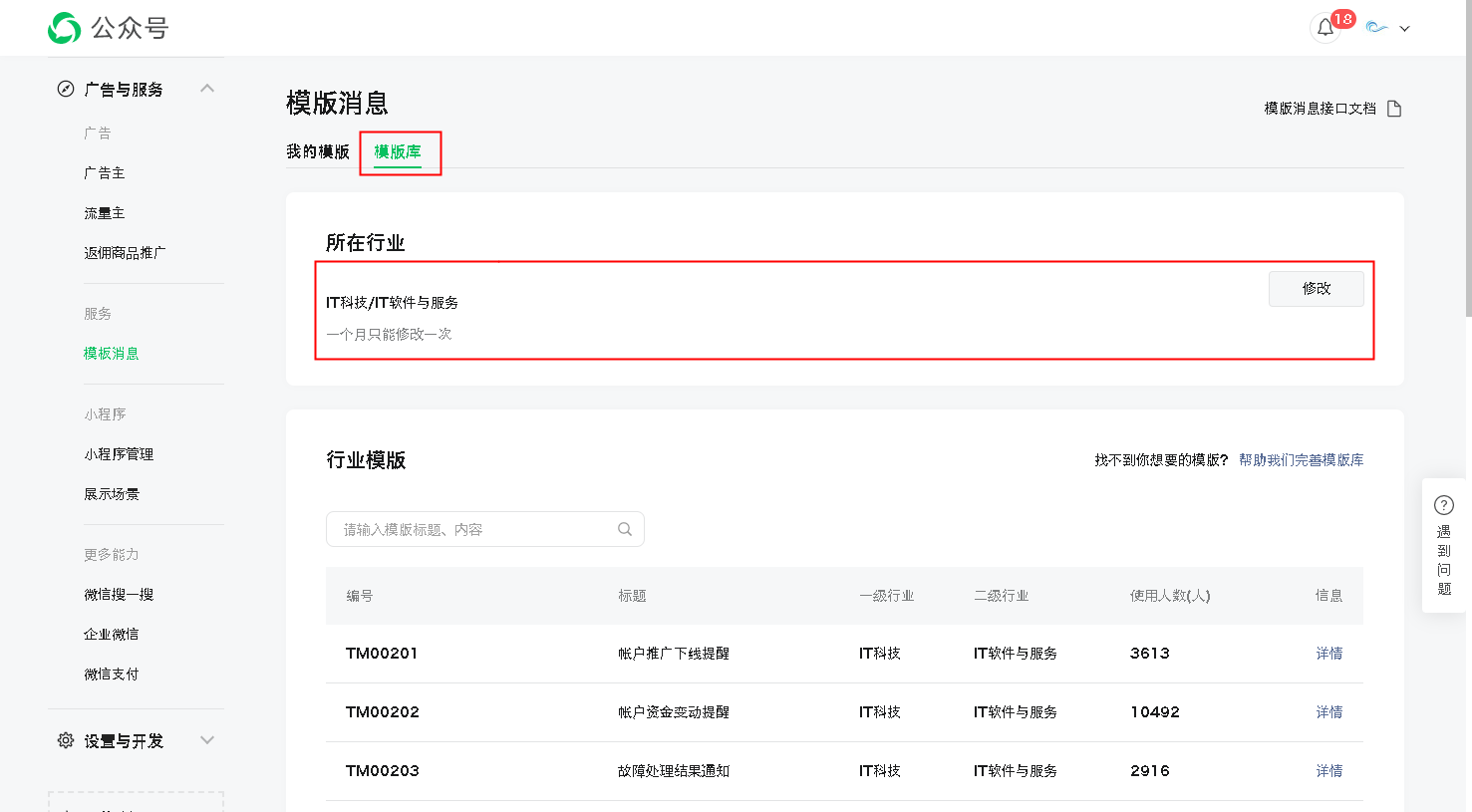The image size is (1472, 812).
Task: Open 详情 for TM00202 row
Action: 1328,712
